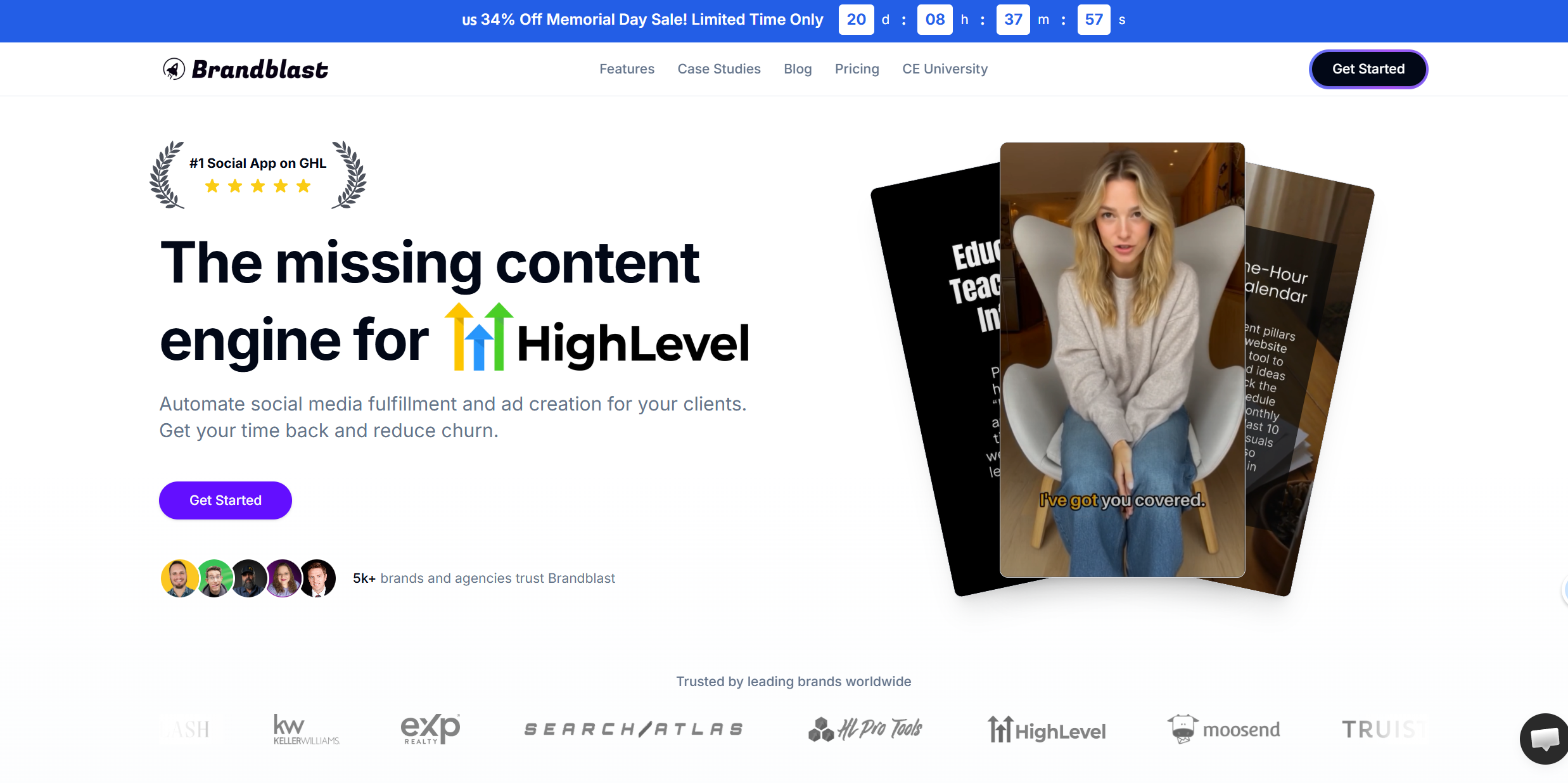The height and width of the screenshot is (783, 1568).
Task: Click the HL Pro Tools logo
Action: click(x=865, y=729)
